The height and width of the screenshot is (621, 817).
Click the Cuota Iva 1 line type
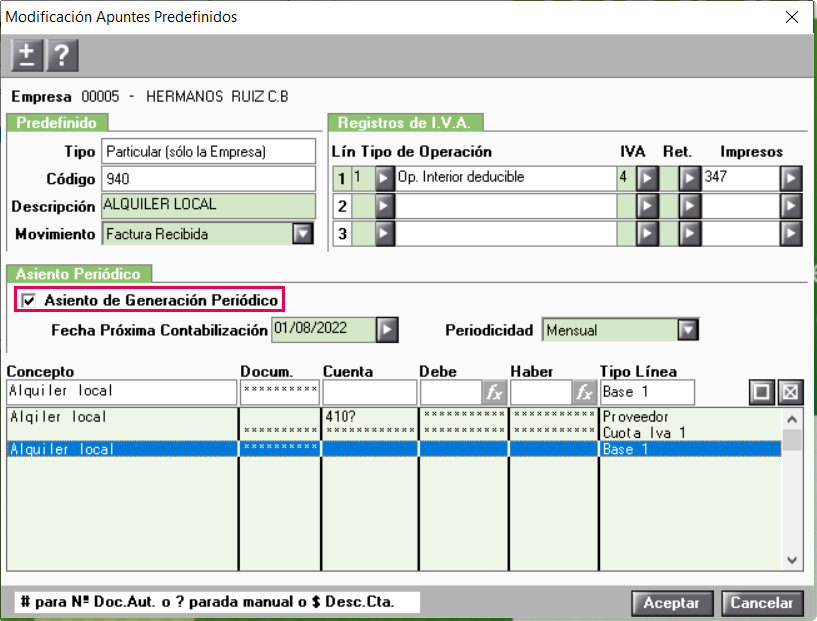coord(644,433)
